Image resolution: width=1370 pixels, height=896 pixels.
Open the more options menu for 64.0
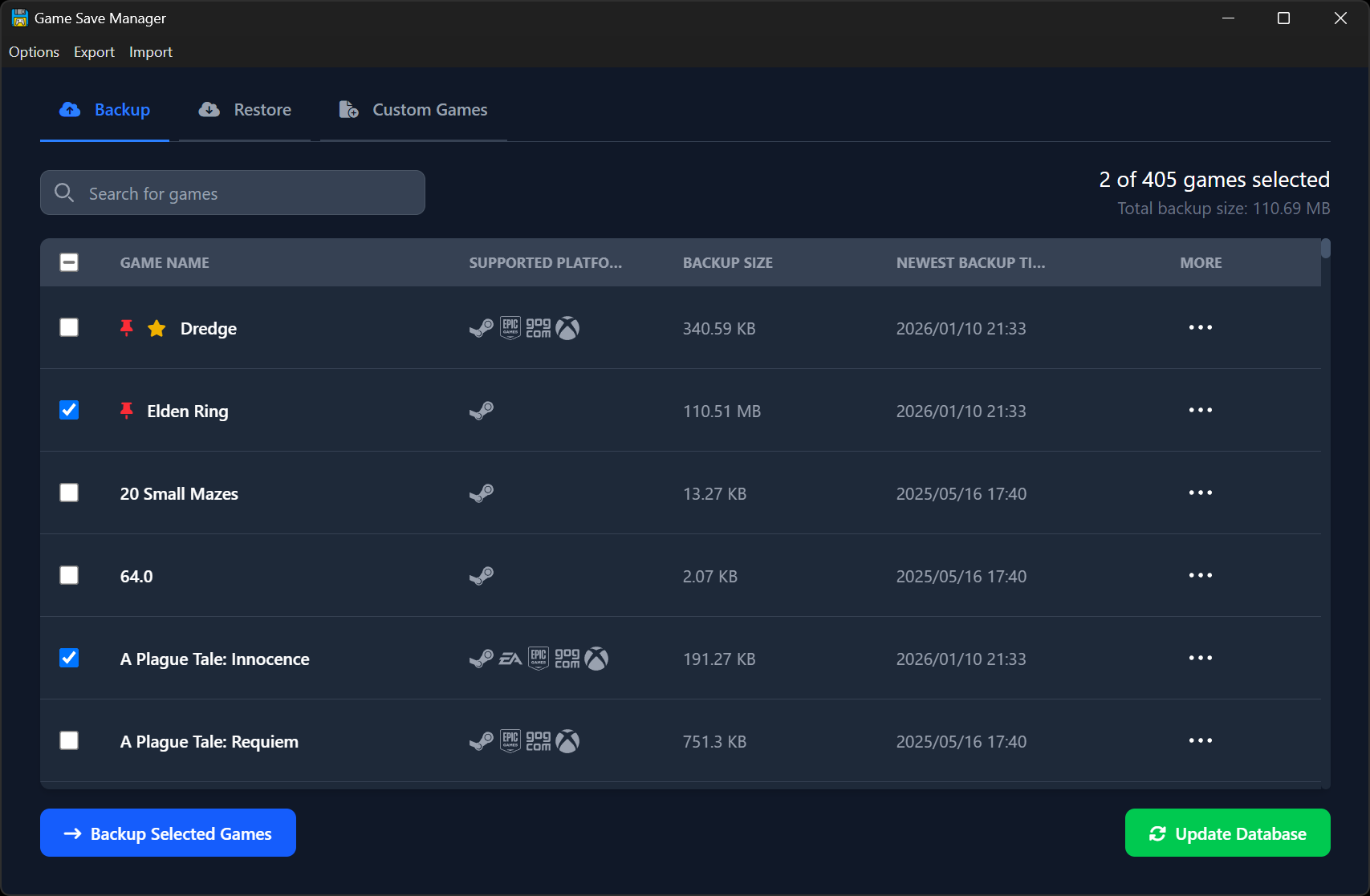coord(1200,575)
